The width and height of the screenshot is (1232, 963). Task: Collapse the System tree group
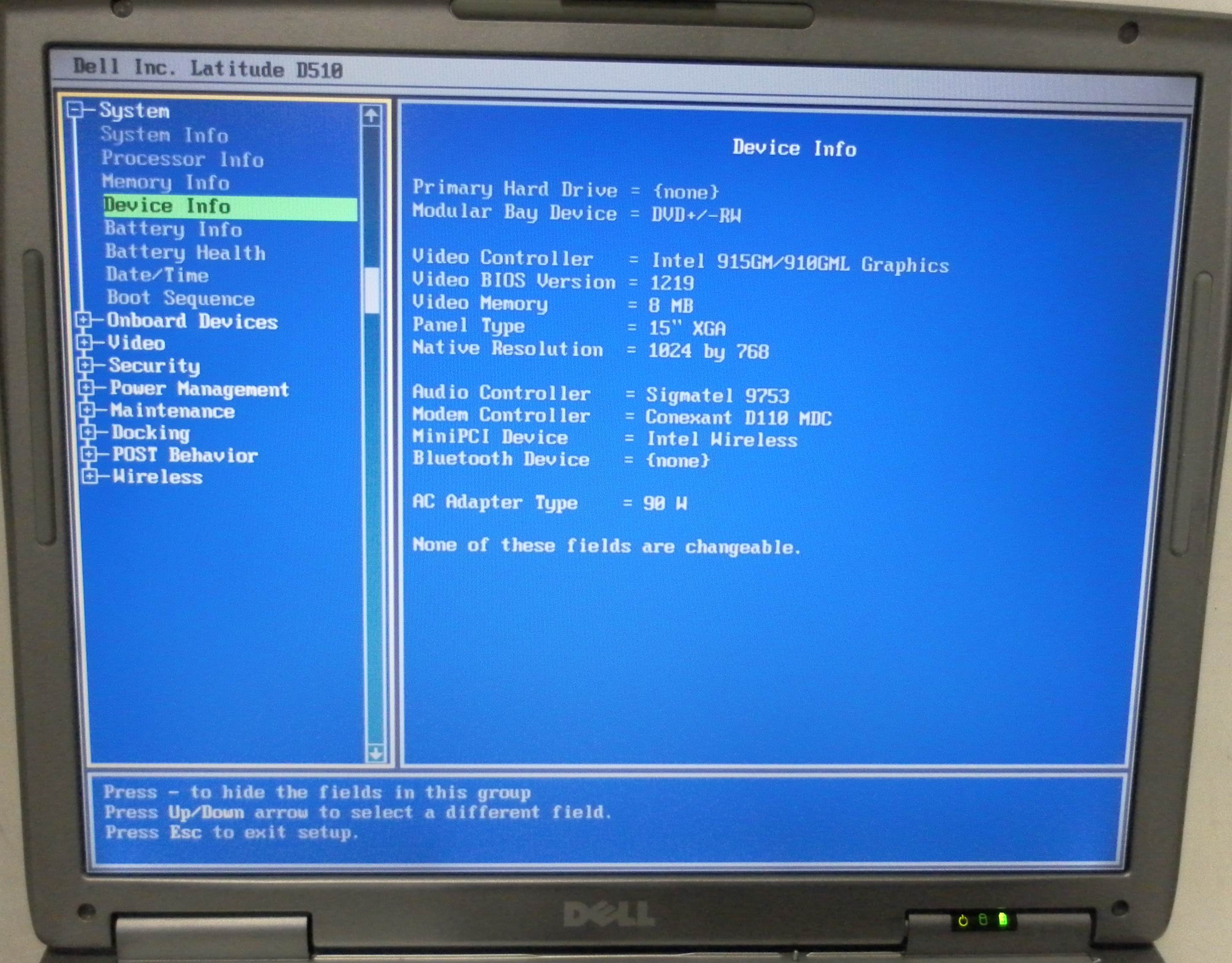click(74, 109)
